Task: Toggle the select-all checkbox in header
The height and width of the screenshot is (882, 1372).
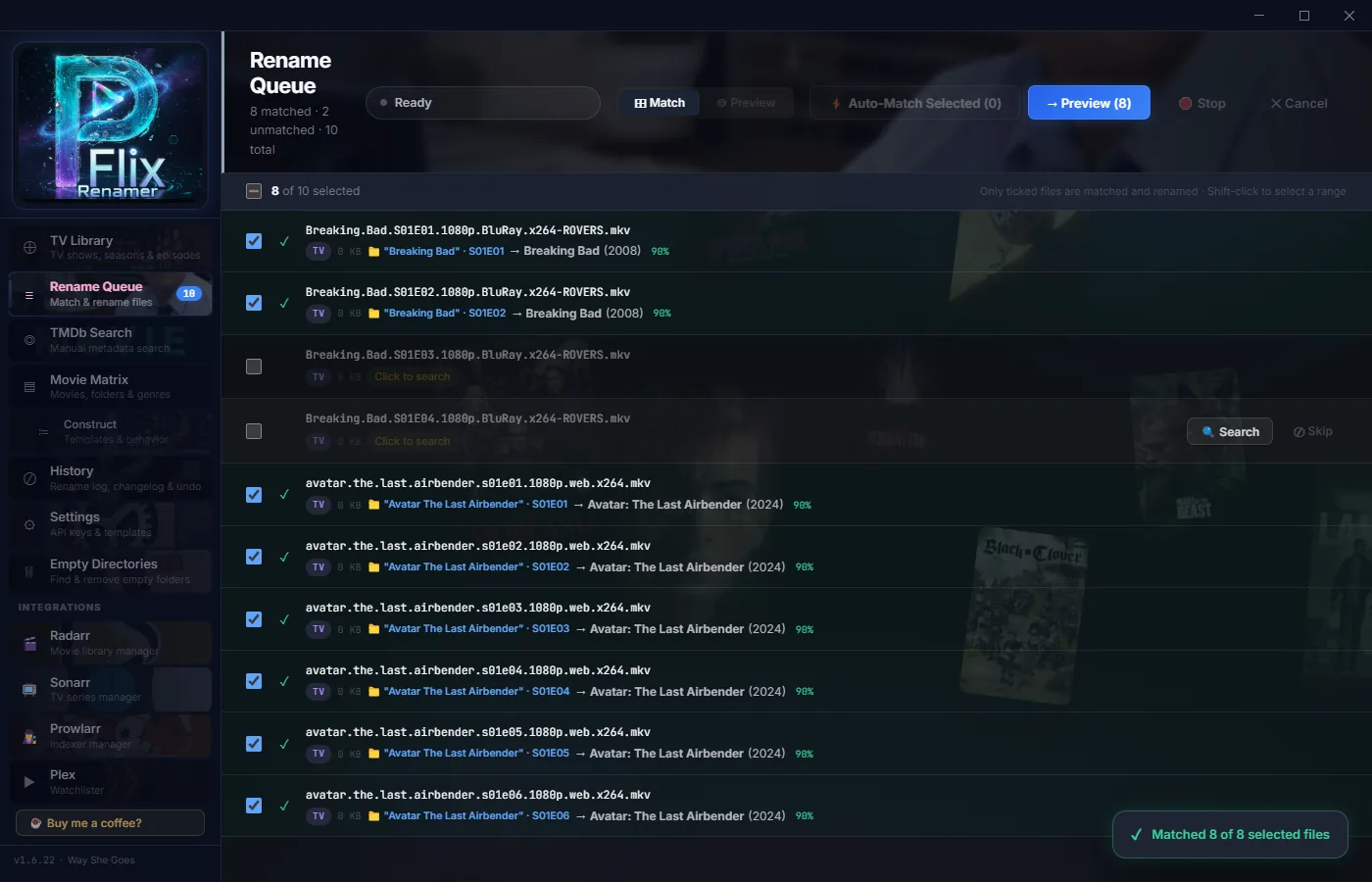Action: click(x=254, y=191)
